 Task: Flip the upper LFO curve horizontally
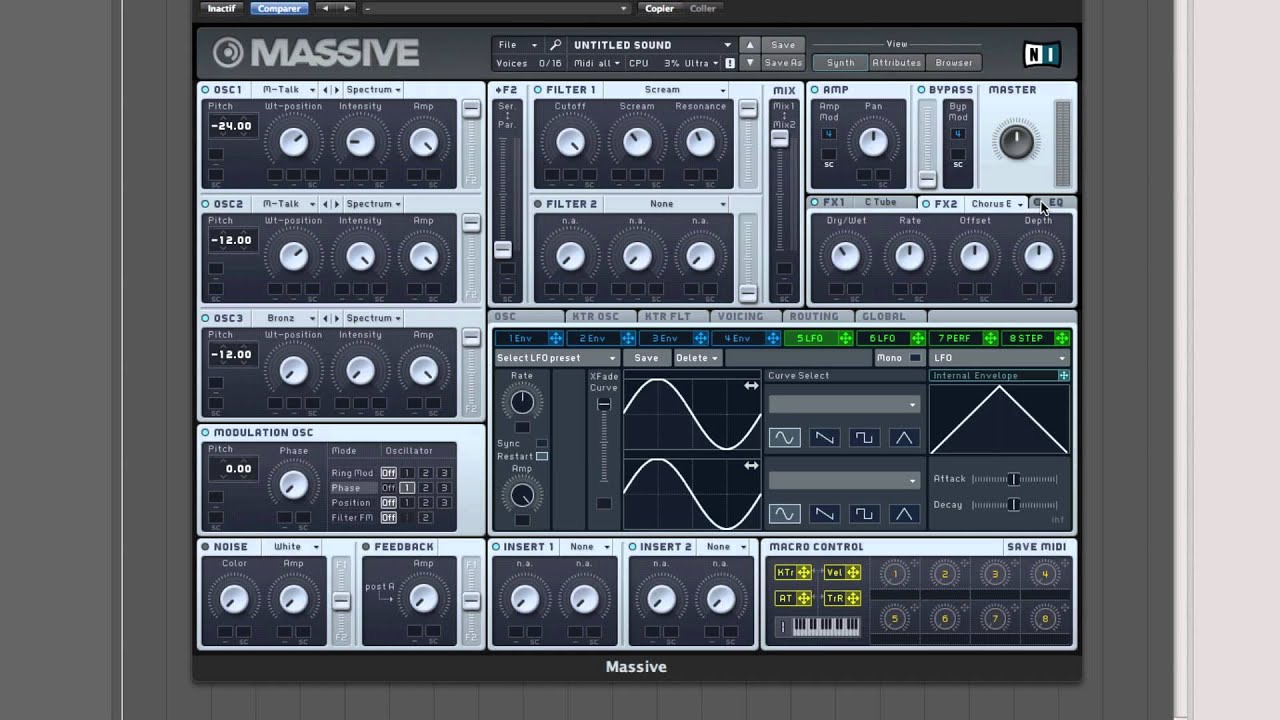751,386
